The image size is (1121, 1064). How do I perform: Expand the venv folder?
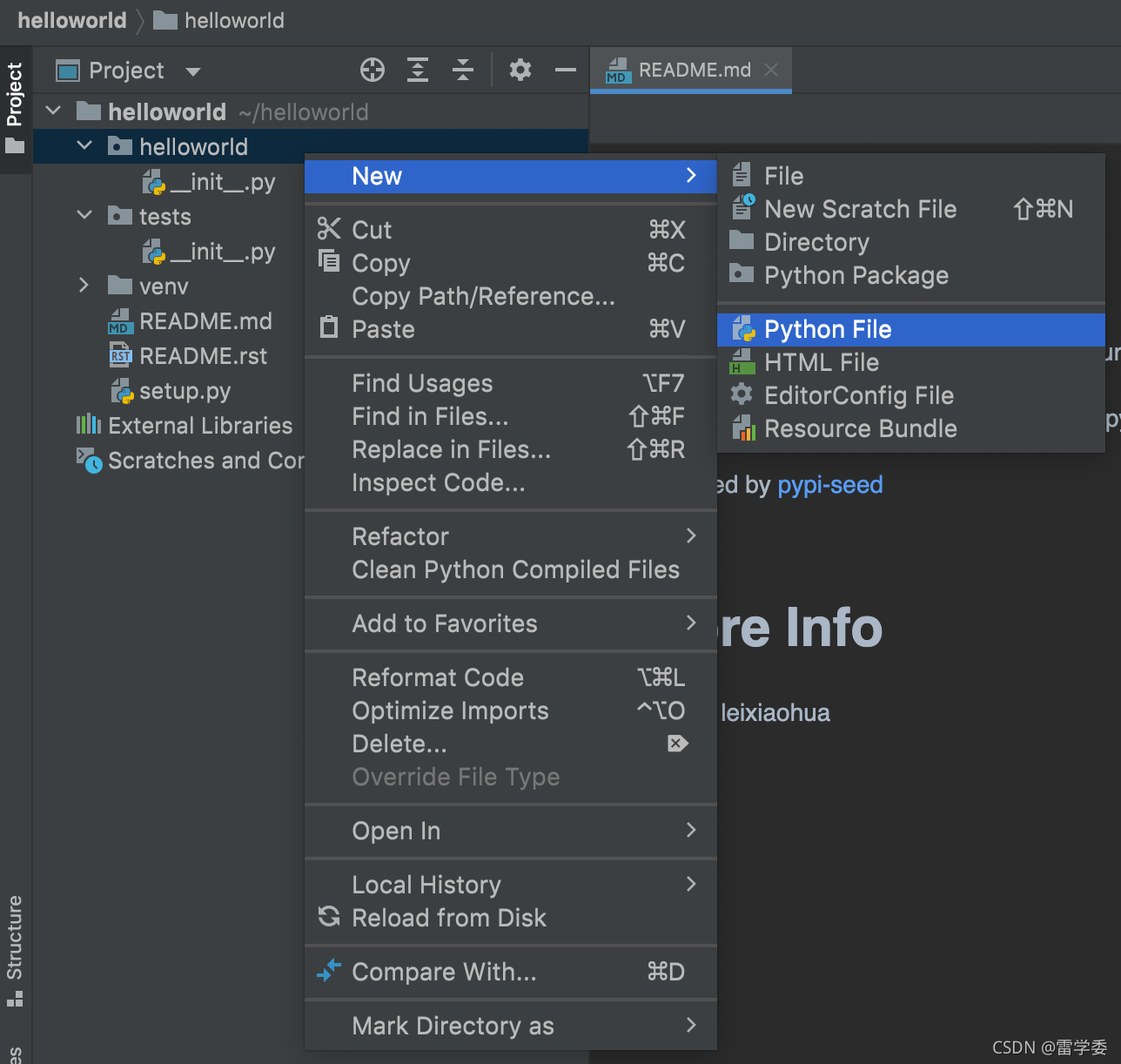tap(84, 285)
